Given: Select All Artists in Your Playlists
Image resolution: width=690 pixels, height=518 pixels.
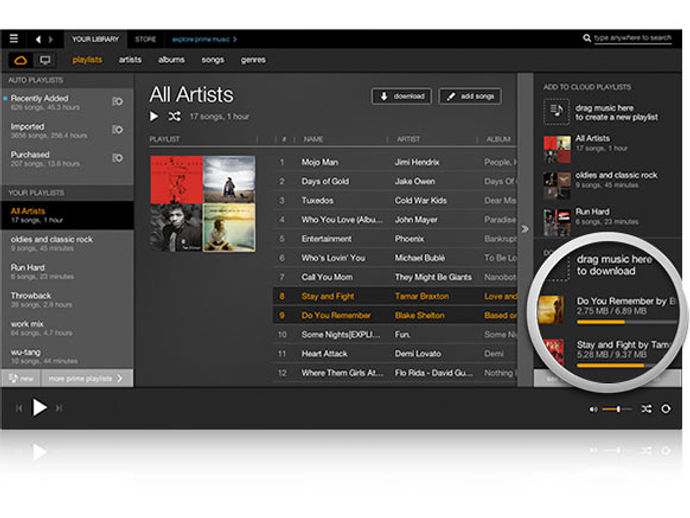Looking at the screenshot, I should [67, 215].
